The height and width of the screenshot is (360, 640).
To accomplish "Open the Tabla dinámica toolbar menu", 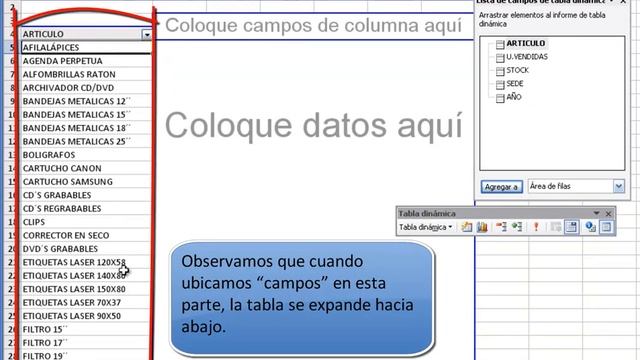I will click(425, 227).
